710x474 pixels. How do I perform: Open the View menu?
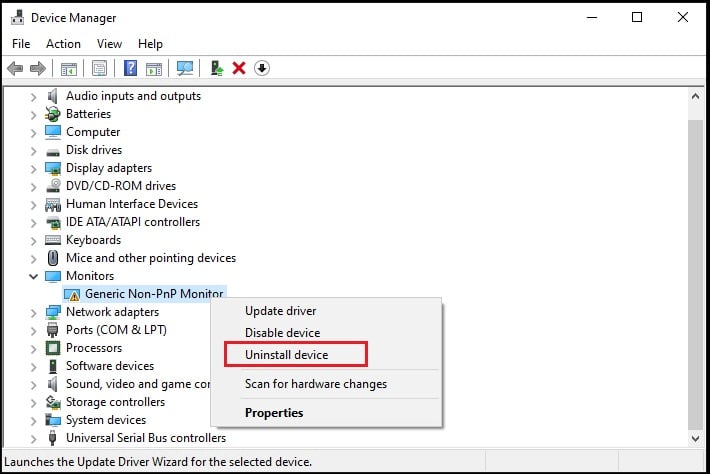pos(109,44)
